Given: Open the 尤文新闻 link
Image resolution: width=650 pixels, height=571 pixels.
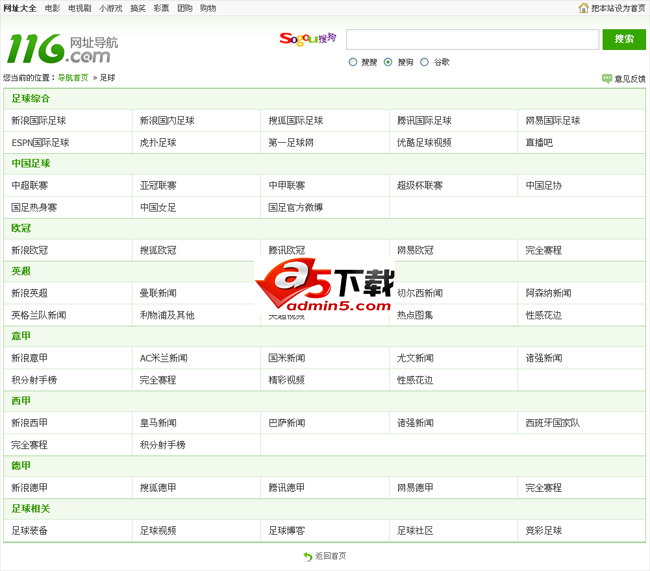Looking at the screenshot, I should 415,358.
